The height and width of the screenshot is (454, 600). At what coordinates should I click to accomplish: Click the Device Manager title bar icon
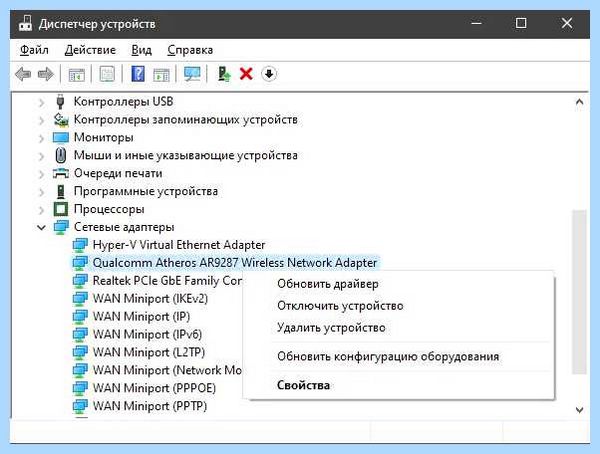click(25, 24)
